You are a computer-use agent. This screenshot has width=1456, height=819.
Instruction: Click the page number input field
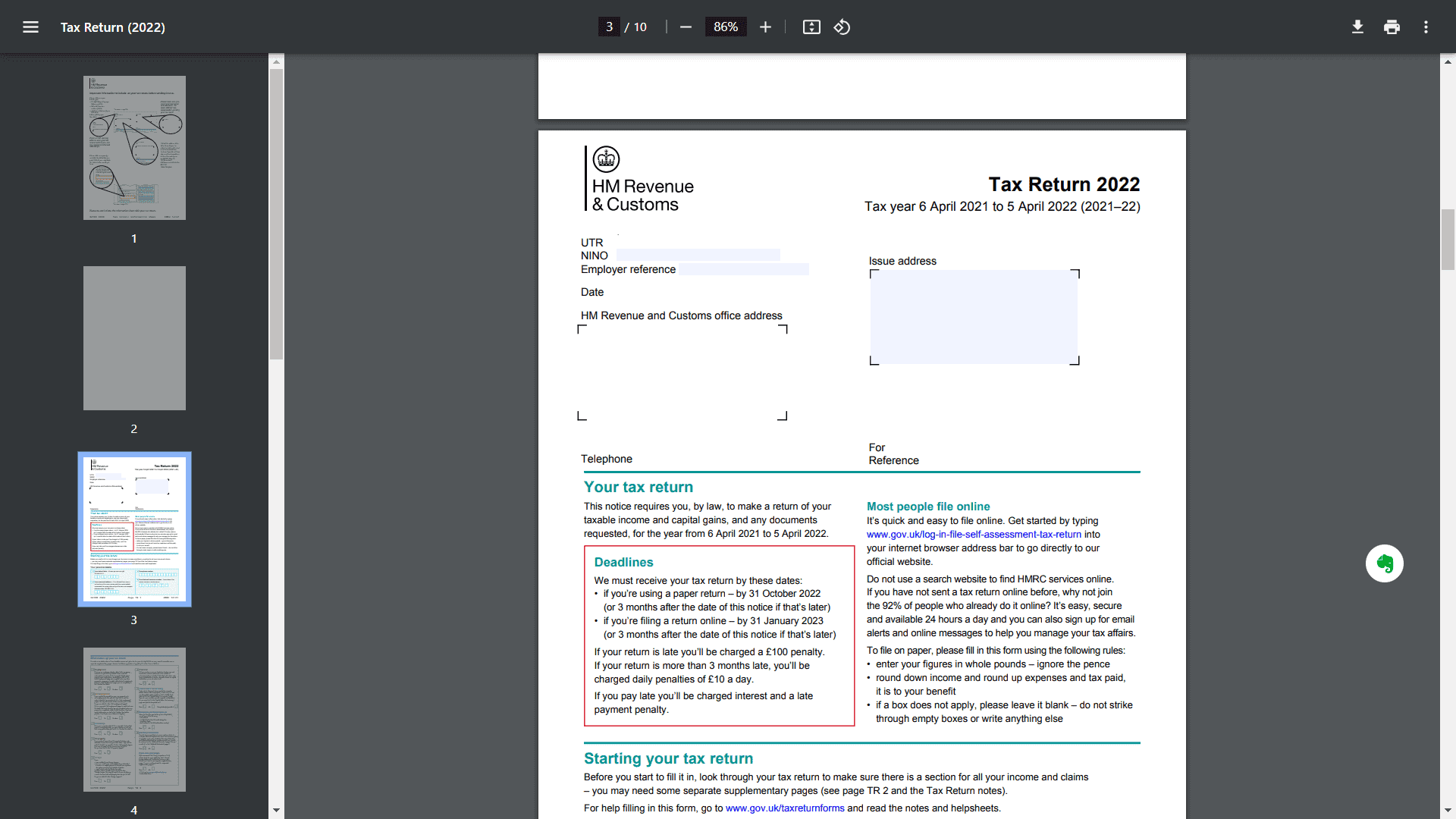tap(609, 27)
